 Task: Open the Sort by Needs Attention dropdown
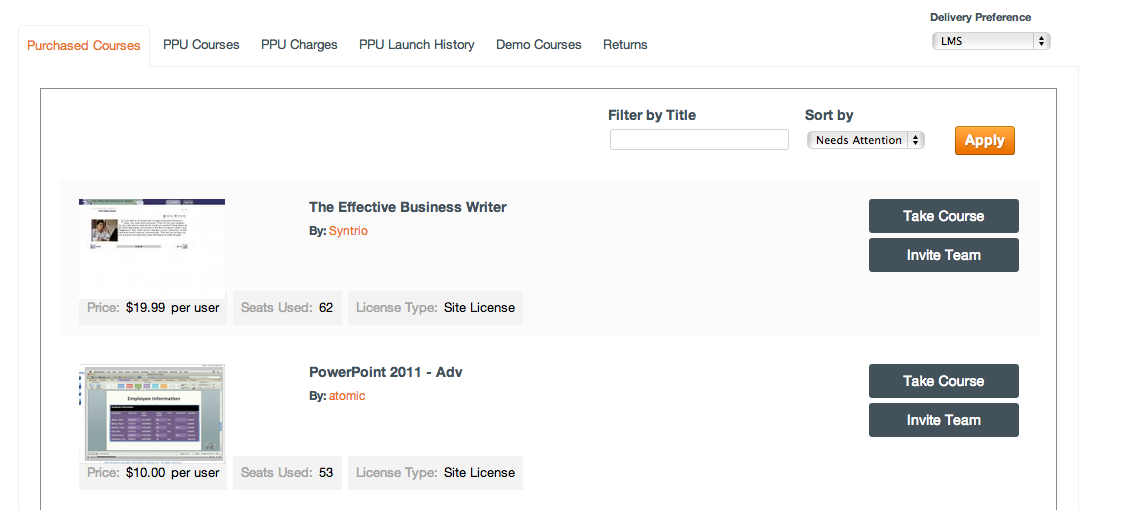coord(865,140)
